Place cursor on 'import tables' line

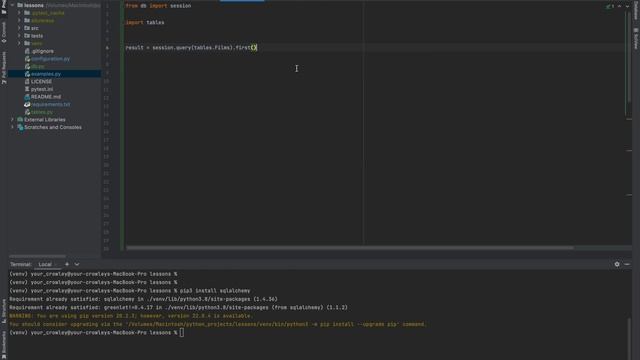click(145, 22)
